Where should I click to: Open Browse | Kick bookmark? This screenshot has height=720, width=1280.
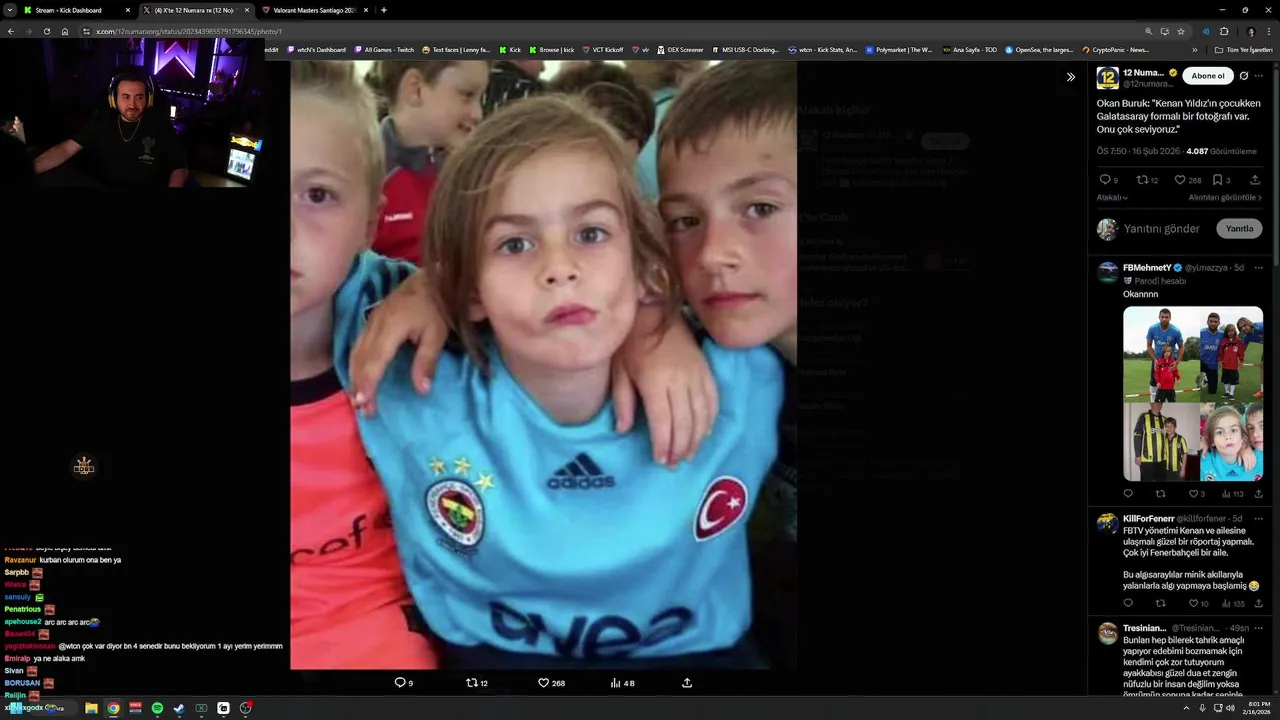(551, 49)
